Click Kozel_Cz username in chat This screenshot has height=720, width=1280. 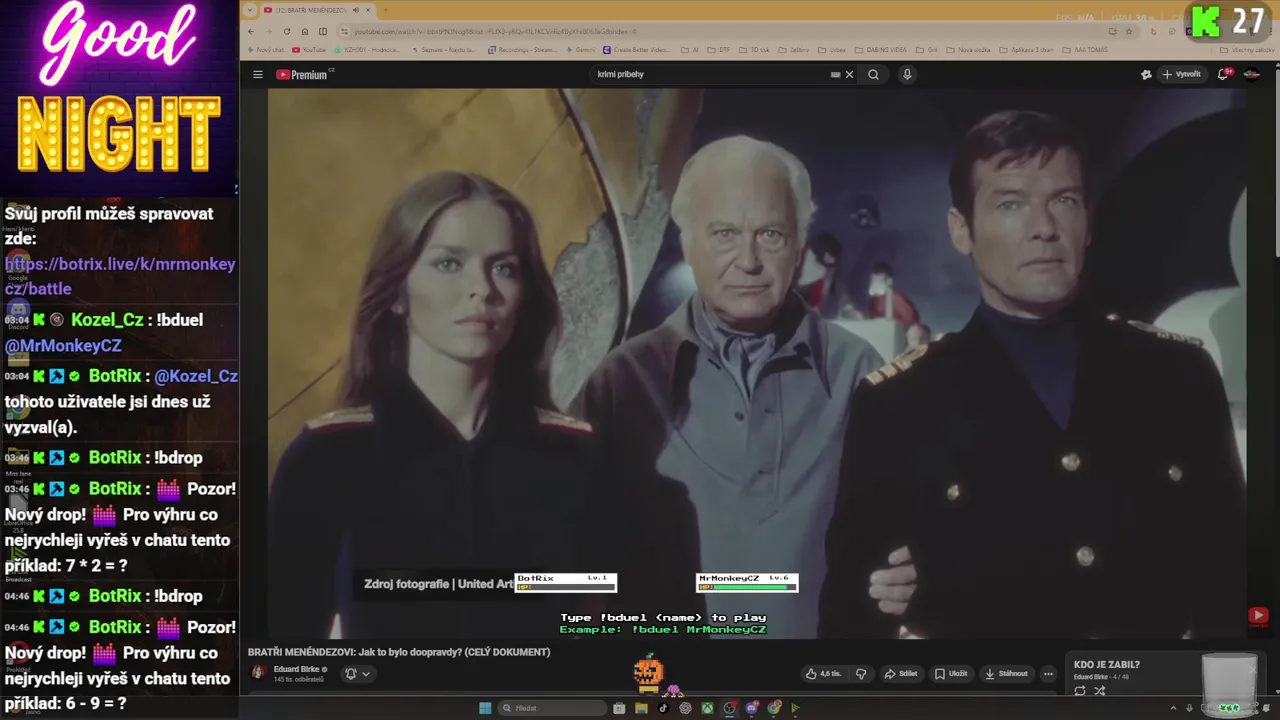tap(107, 320)
